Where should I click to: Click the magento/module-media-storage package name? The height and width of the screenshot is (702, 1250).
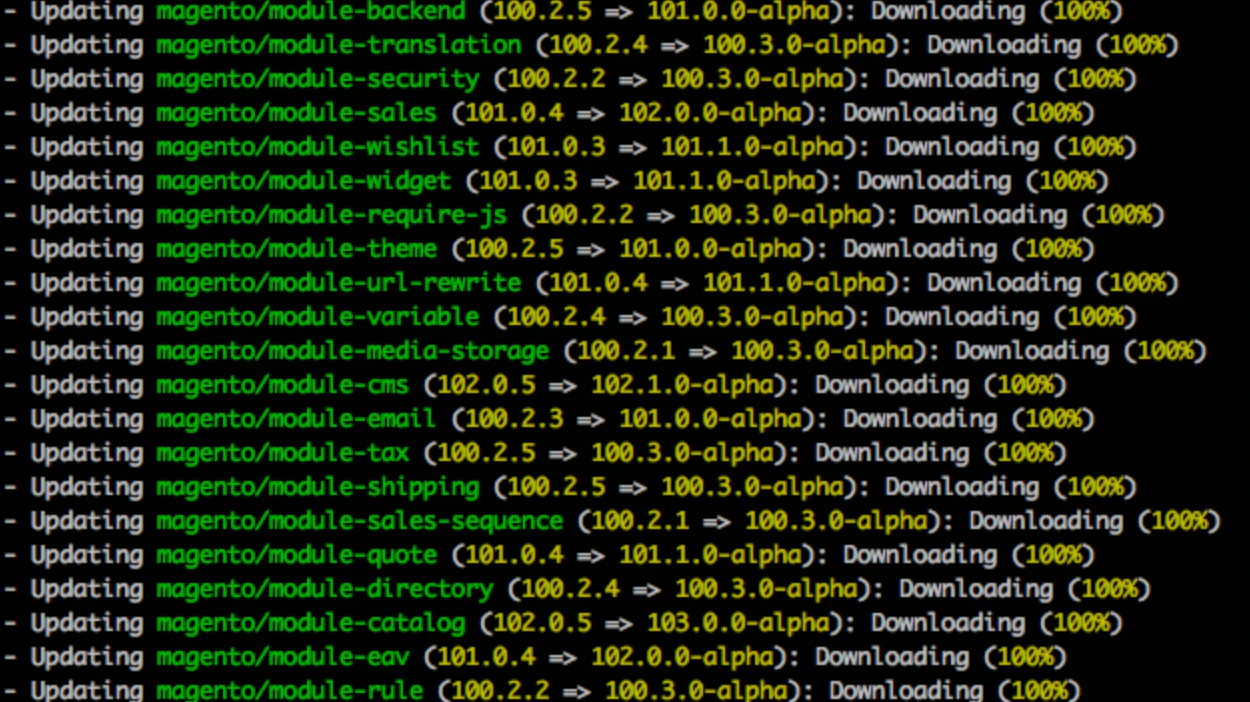(353, 352)
